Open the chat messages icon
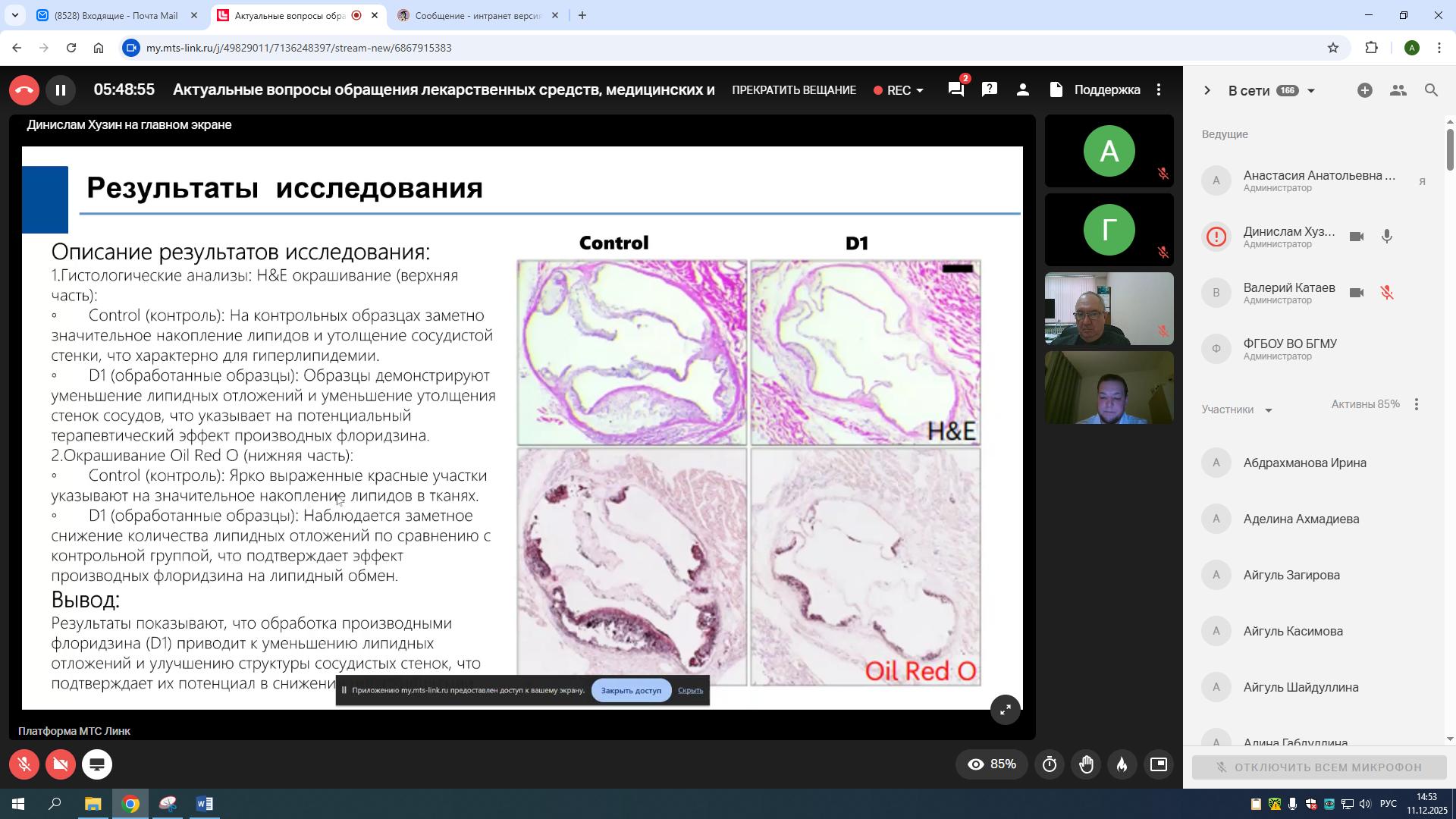This screenshot has width=1456, height=819. pyautogui.click(x=955, y=90)
